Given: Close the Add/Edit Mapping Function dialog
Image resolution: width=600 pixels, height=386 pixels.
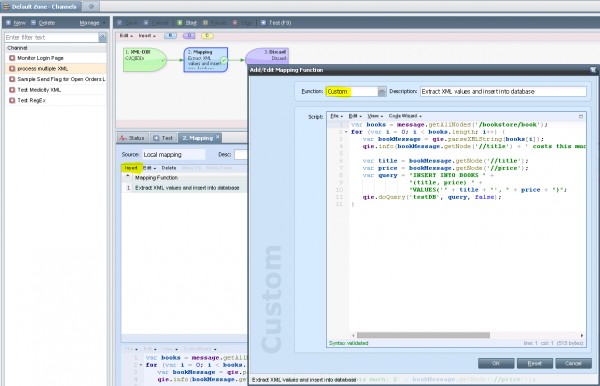Looking at the screenshot, I should 593,70.
